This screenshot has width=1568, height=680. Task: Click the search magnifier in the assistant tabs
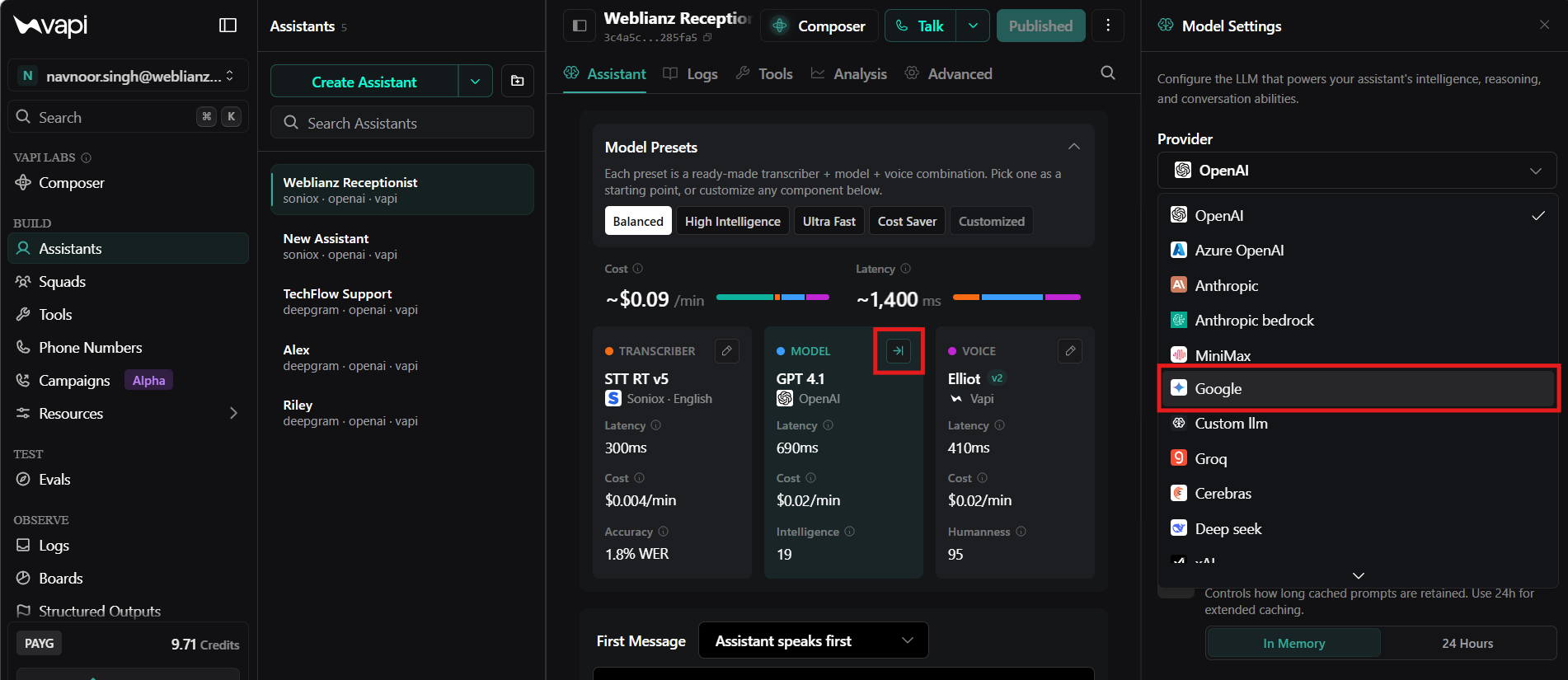pyautogui.click(x=1108, y=73)
